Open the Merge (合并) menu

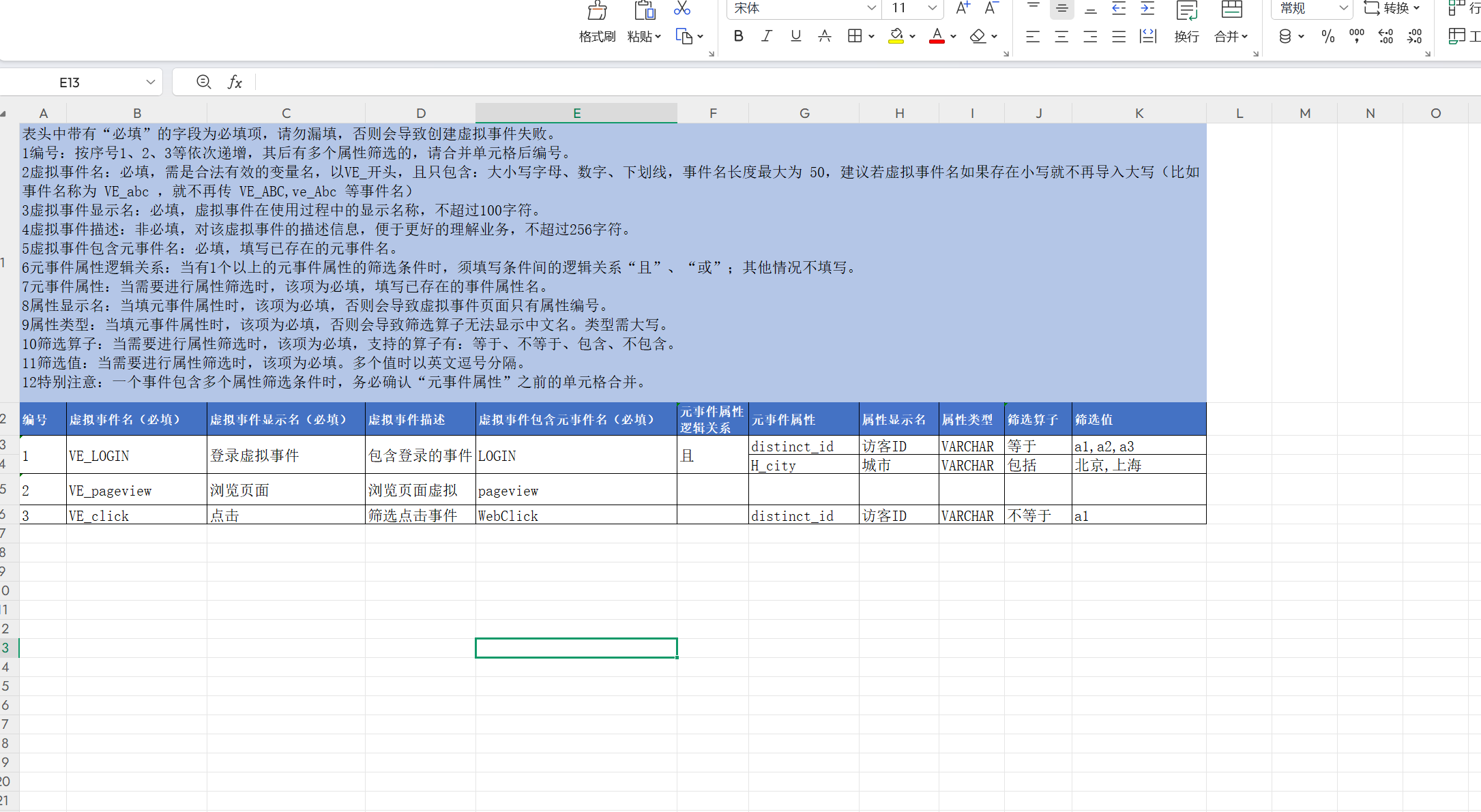(x=1231, y=36)
